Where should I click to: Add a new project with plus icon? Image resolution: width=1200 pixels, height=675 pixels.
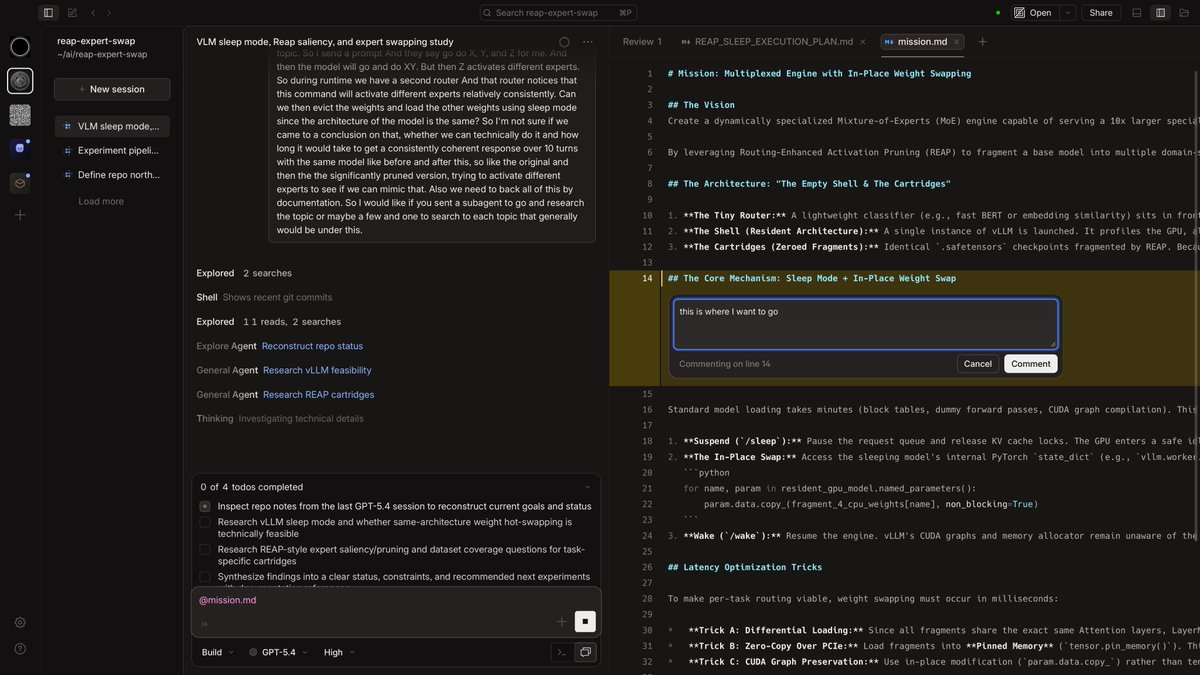pyautogui.click(x=20, y=214)
